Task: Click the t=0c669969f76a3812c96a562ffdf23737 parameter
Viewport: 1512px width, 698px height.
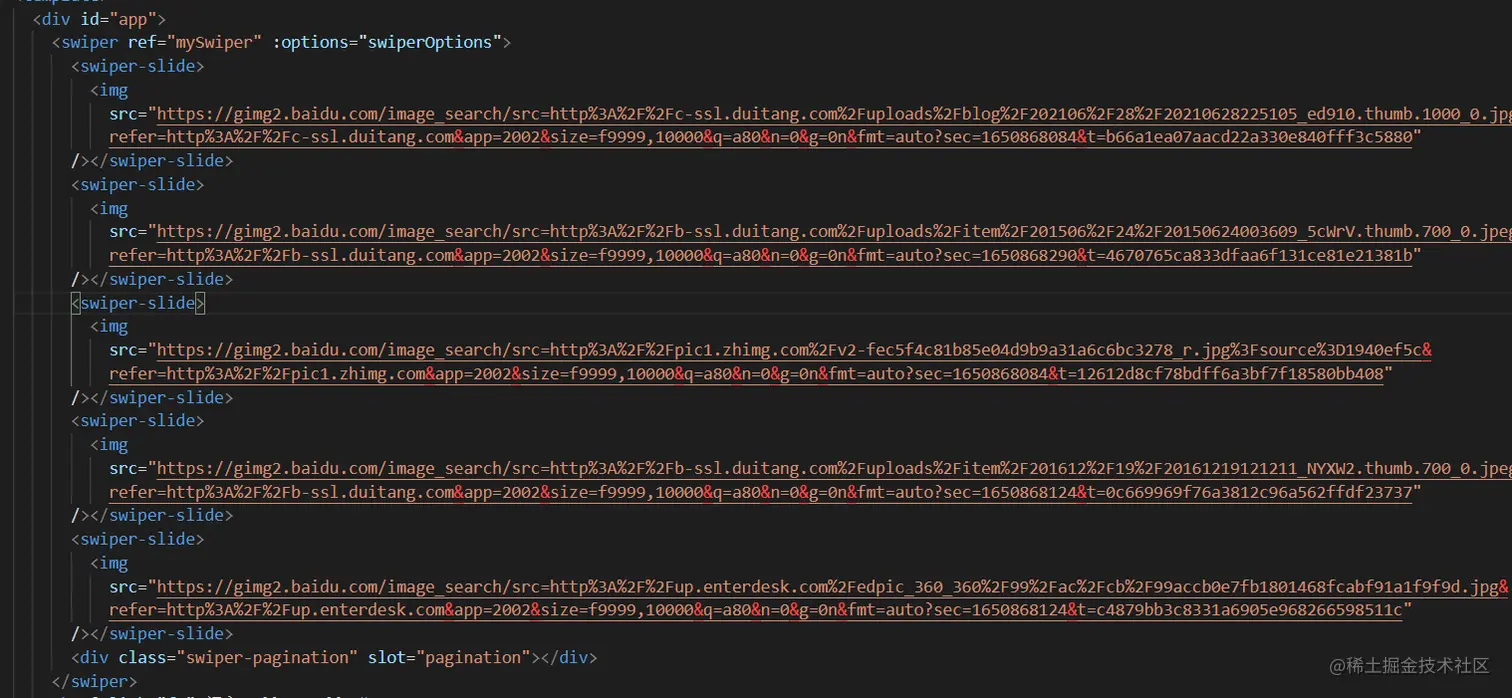Action: click(x=1249, y=491)
